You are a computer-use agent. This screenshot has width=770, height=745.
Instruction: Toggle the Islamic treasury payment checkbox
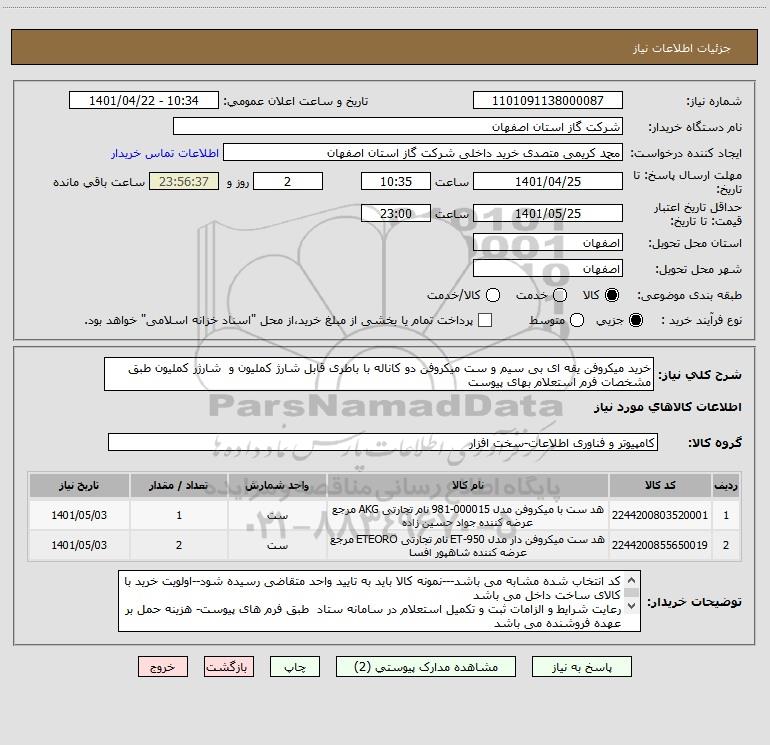(x=485, y=320)
